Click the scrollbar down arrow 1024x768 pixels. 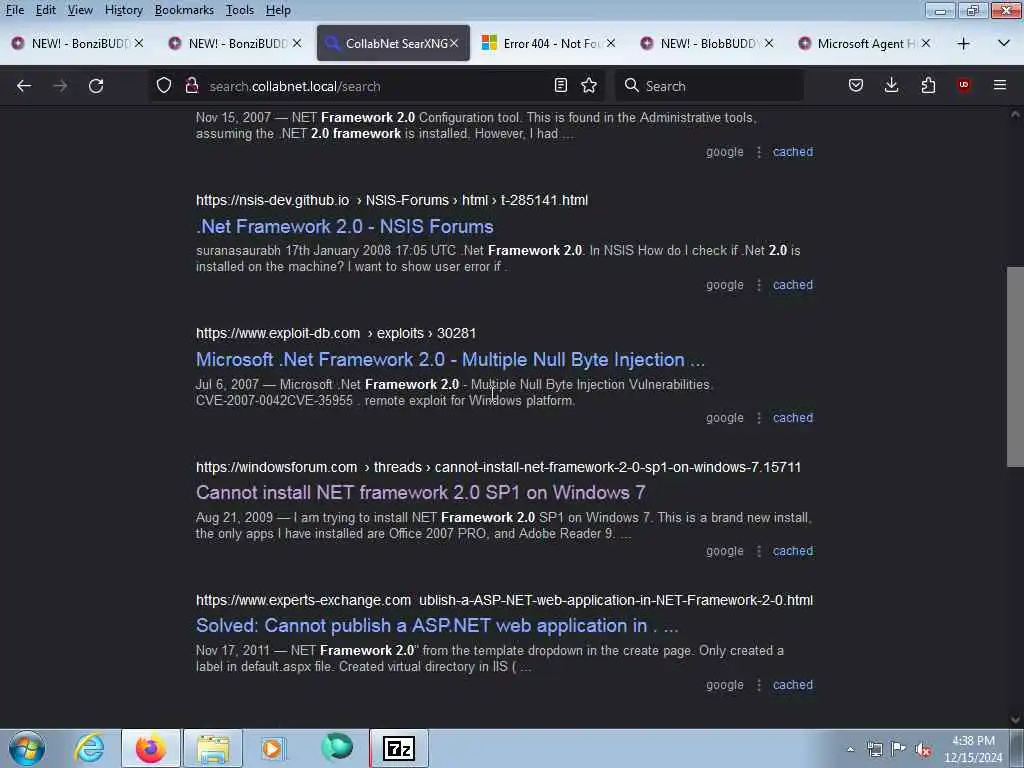coord(1015,719)
